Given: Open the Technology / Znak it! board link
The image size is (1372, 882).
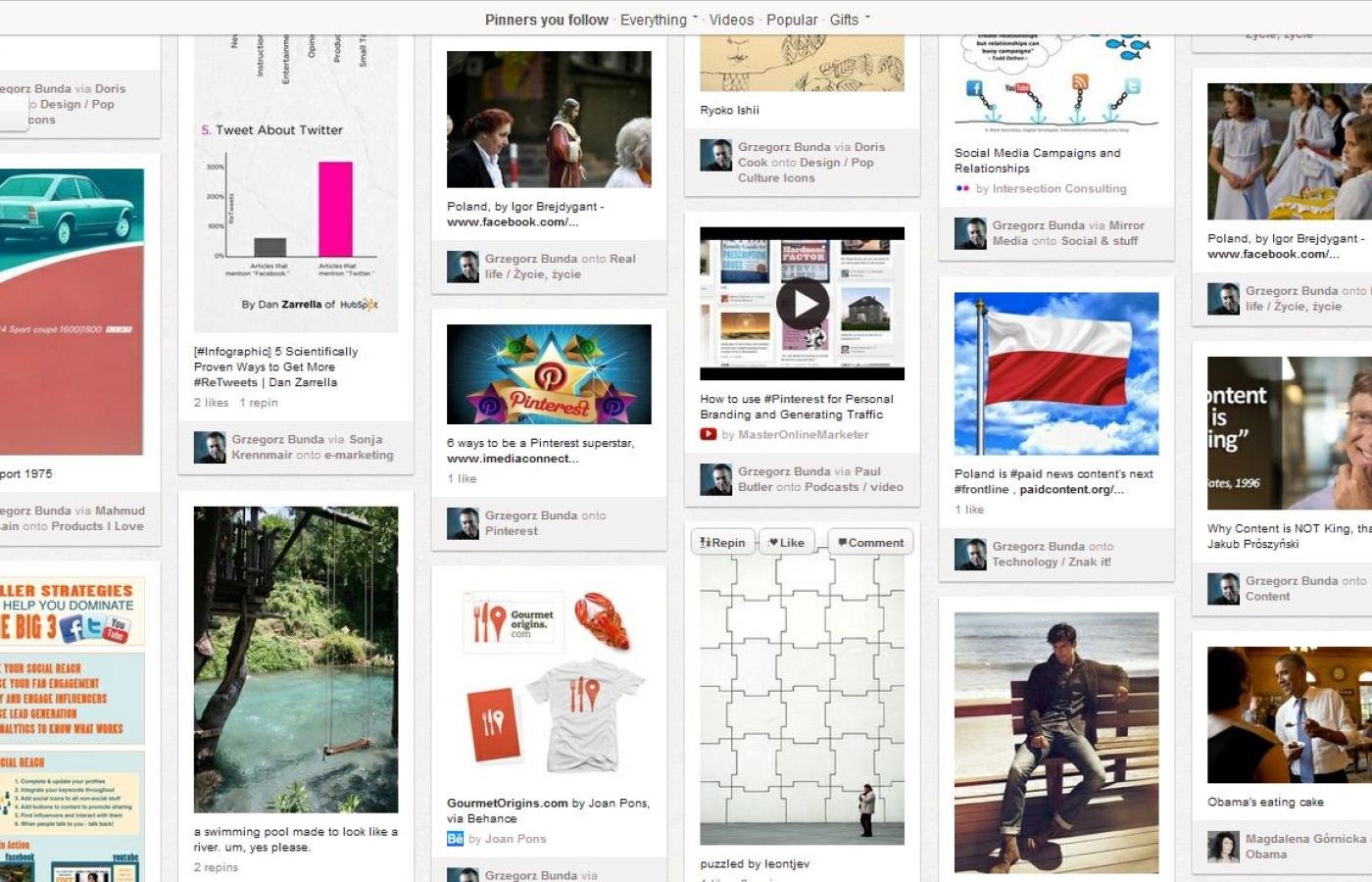Looking at the screenshot, I should click(x=1051, y=562).
